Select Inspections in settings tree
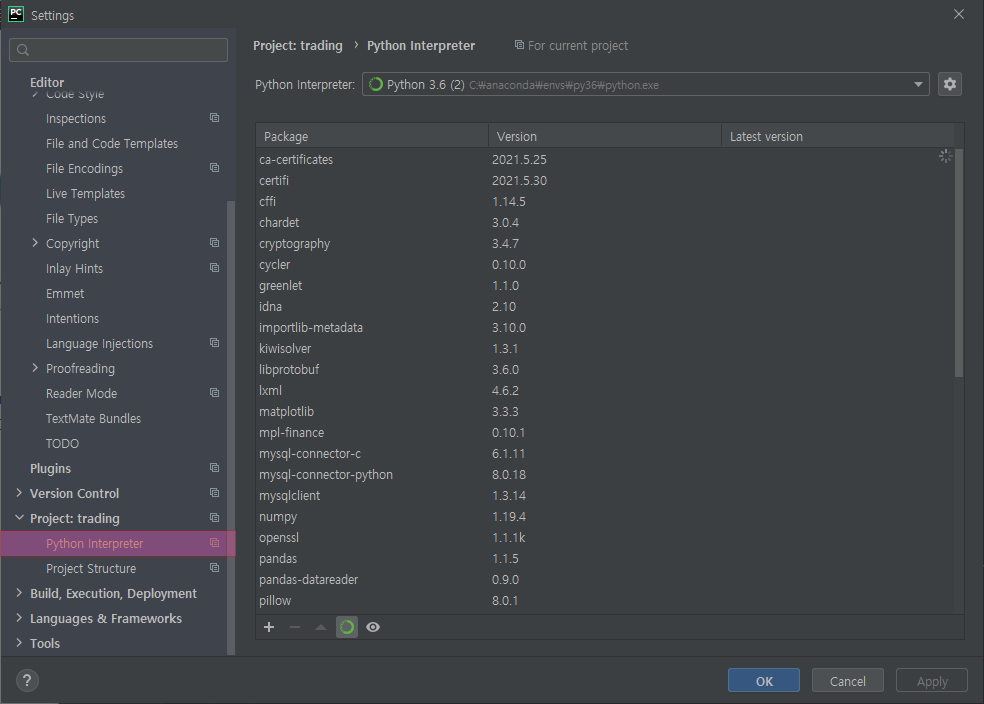Screen dimensions: 984x704 click(x=76, y=119)
